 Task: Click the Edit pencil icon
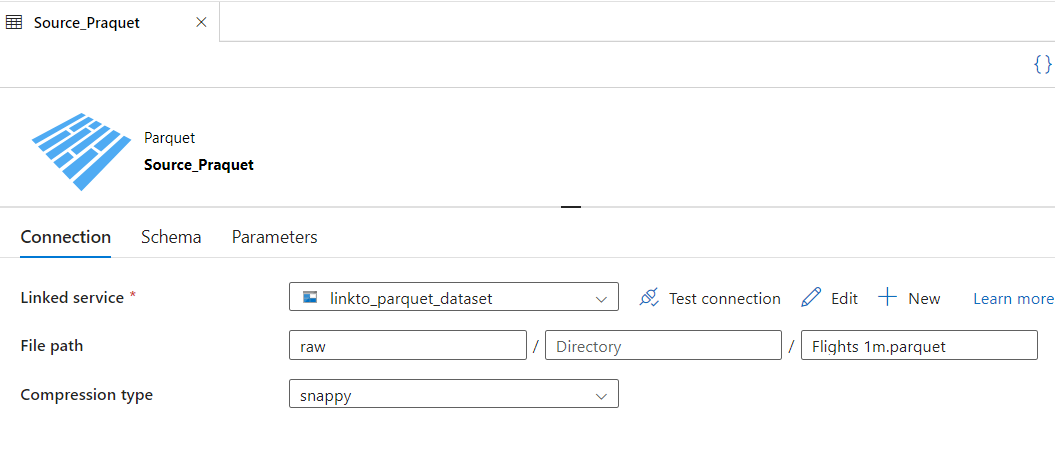812,298
